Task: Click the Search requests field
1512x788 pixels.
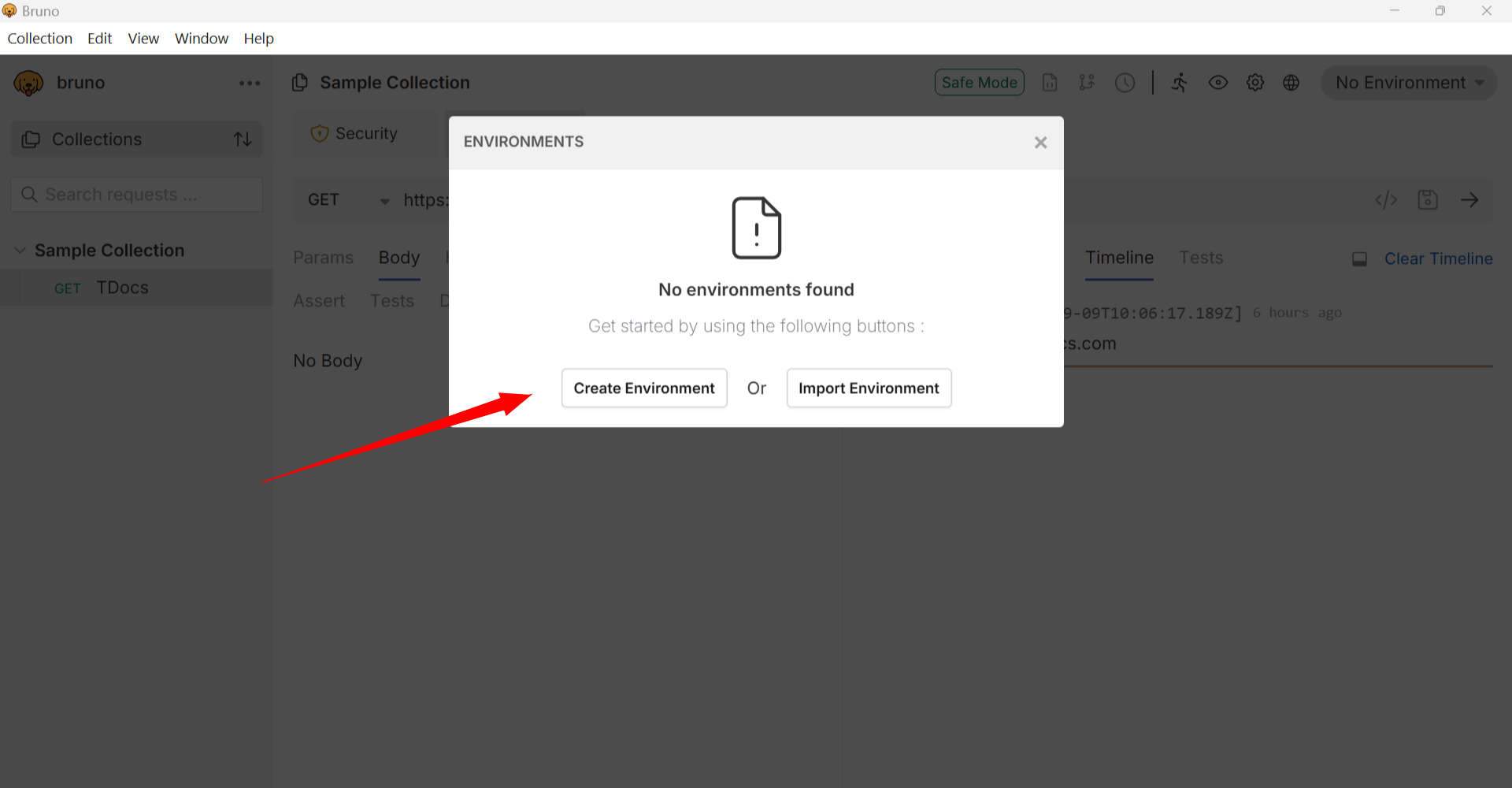Action: pos(136,195)
